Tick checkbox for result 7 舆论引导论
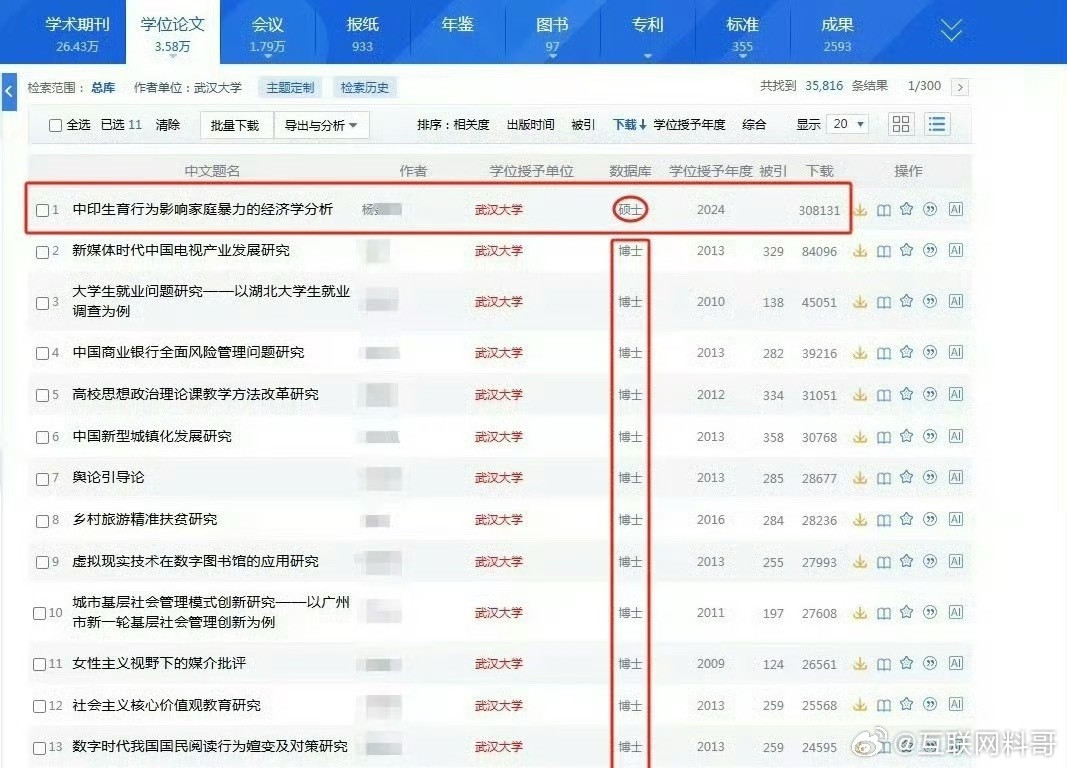The width and height of the screenshot is (1067, 768). tap(42, 479)
